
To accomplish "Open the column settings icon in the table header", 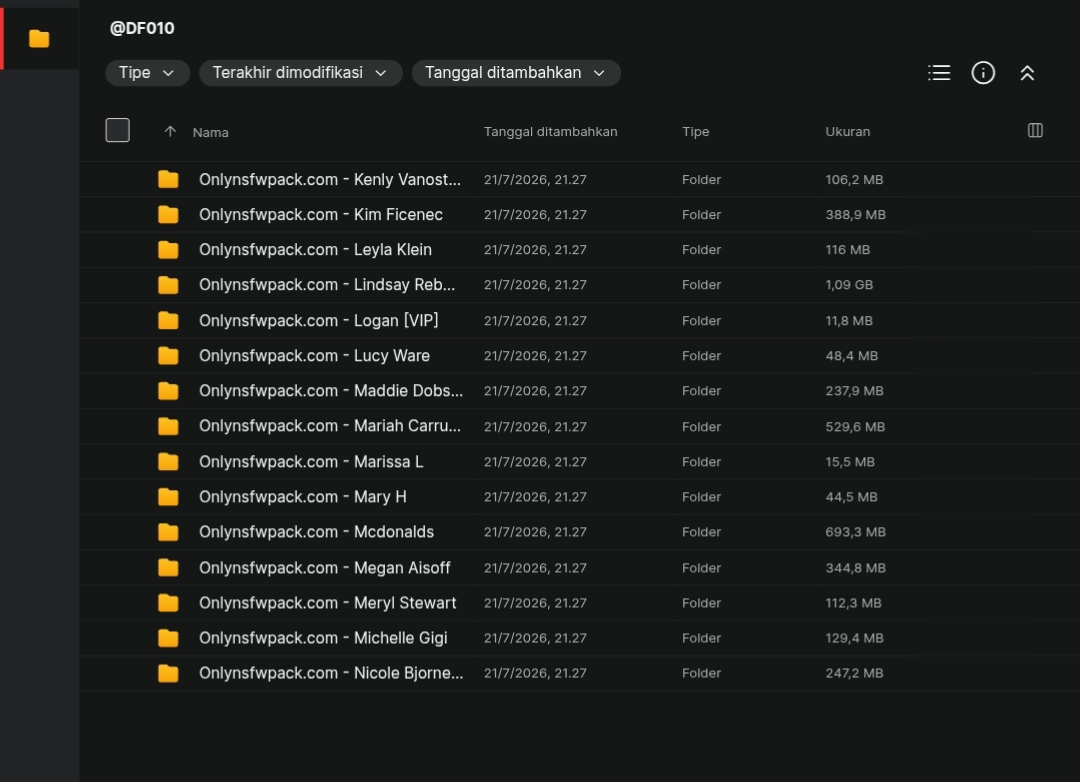I will click(x=1035, y=130).
